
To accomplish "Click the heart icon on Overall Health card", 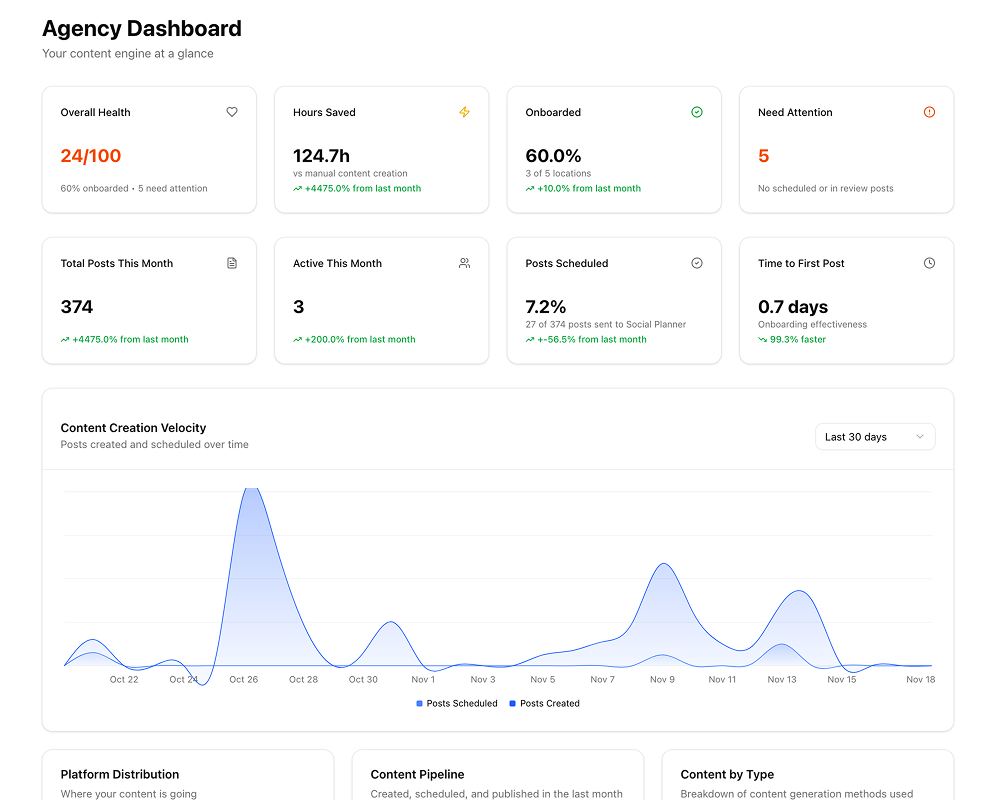I will [x=231, y=112].
